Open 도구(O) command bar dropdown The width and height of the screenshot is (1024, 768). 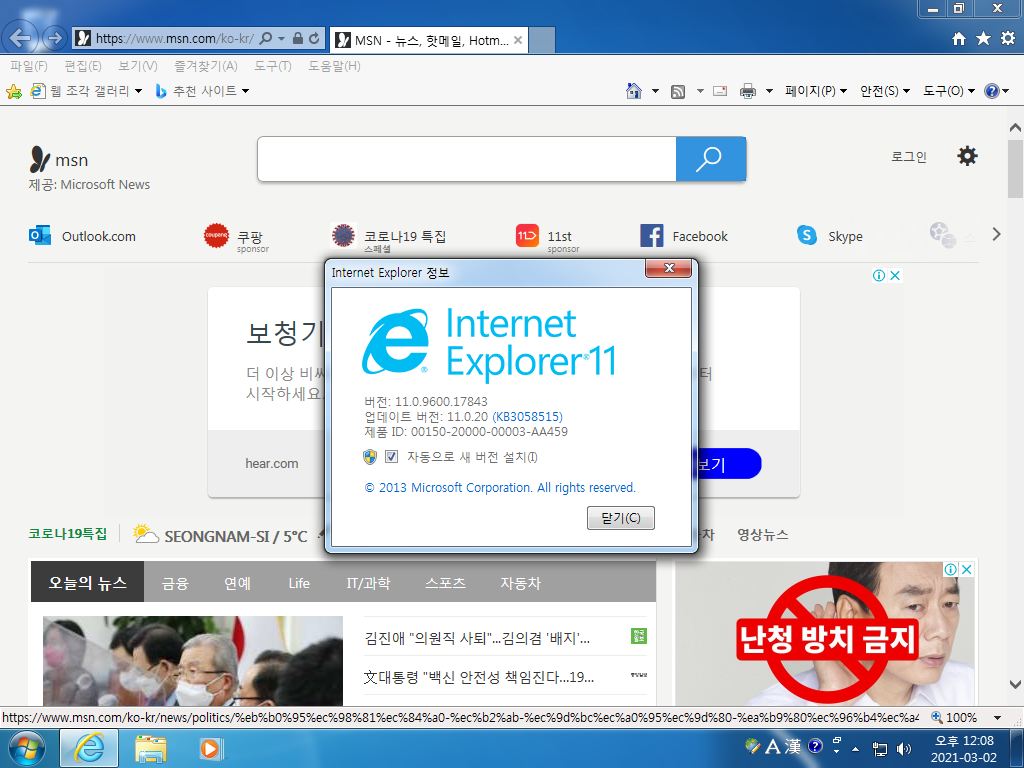pyautogui.click(x=948, y=91)
